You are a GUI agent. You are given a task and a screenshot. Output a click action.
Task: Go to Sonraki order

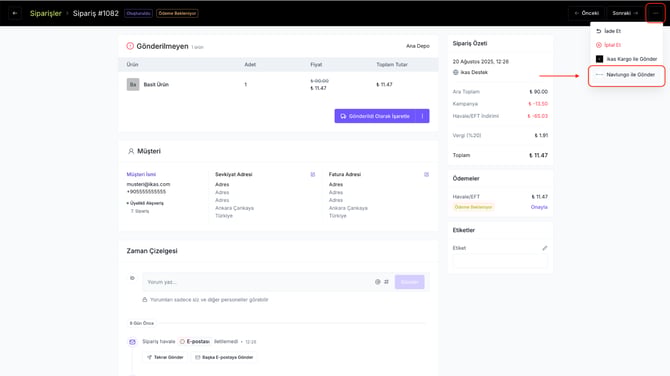point(625,13)
